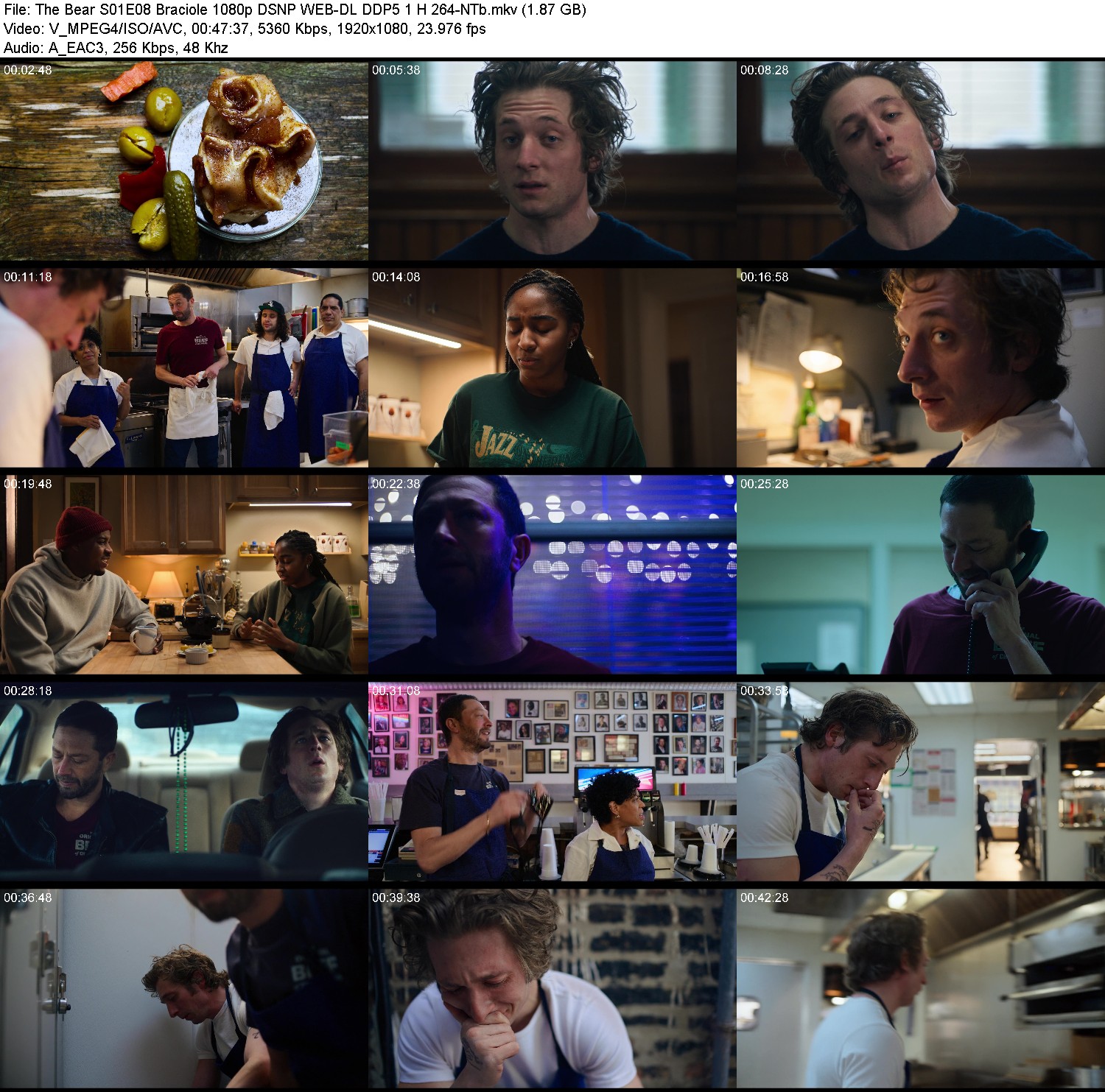The image size is (1105, 1092).
Task: Select the Jazz shirt frame at 00:14:08
Action: (552, 367)
